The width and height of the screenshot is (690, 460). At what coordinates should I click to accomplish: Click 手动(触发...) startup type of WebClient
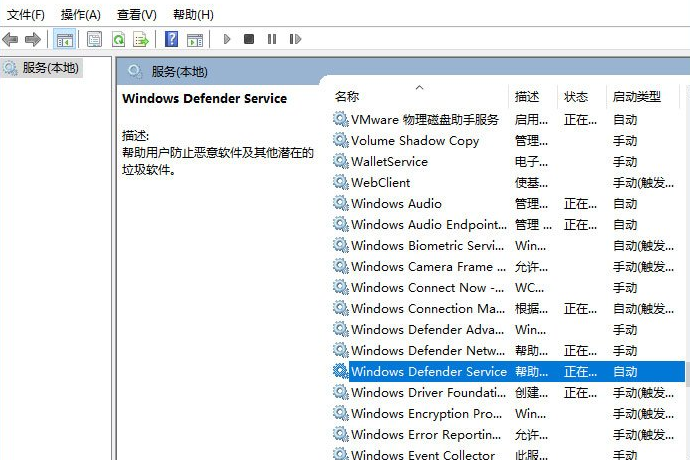pos(643,183)
